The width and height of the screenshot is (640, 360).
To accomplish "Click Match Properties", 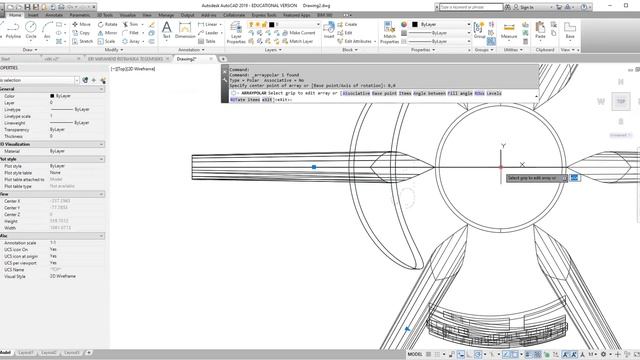I will click(x=389, y=33).
